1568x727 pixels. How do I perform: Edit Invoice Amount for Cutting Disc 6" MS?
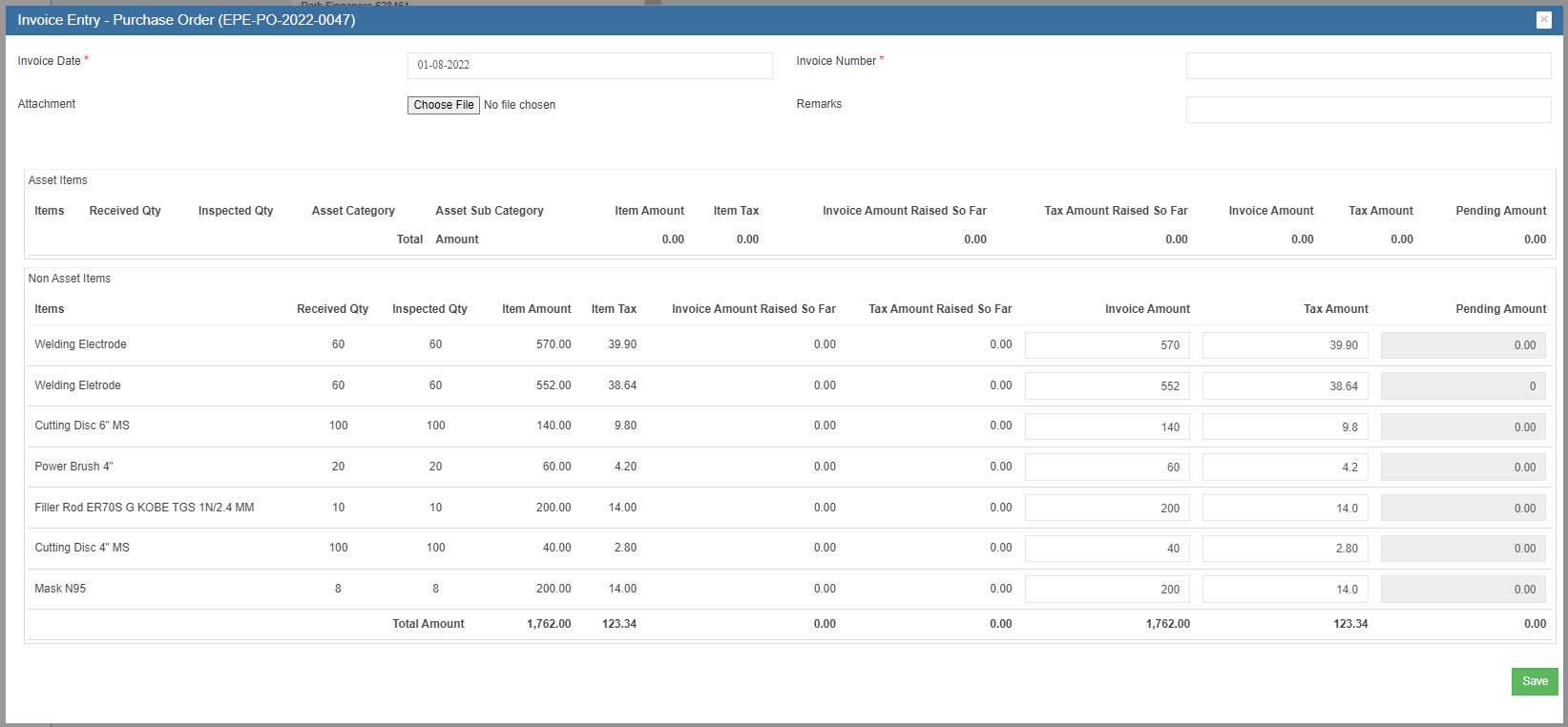[x=1106, y=427]
